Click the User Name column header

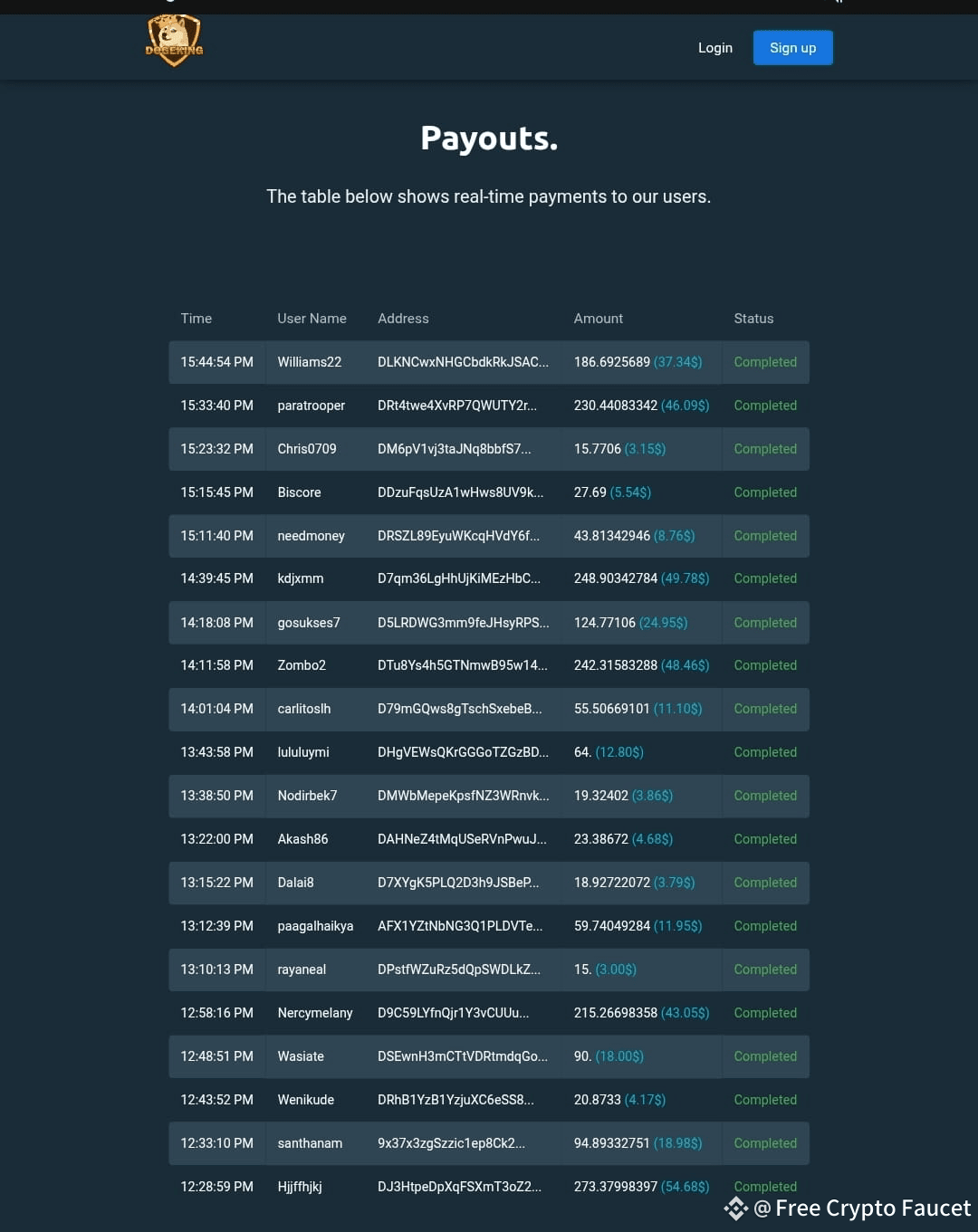312,319
